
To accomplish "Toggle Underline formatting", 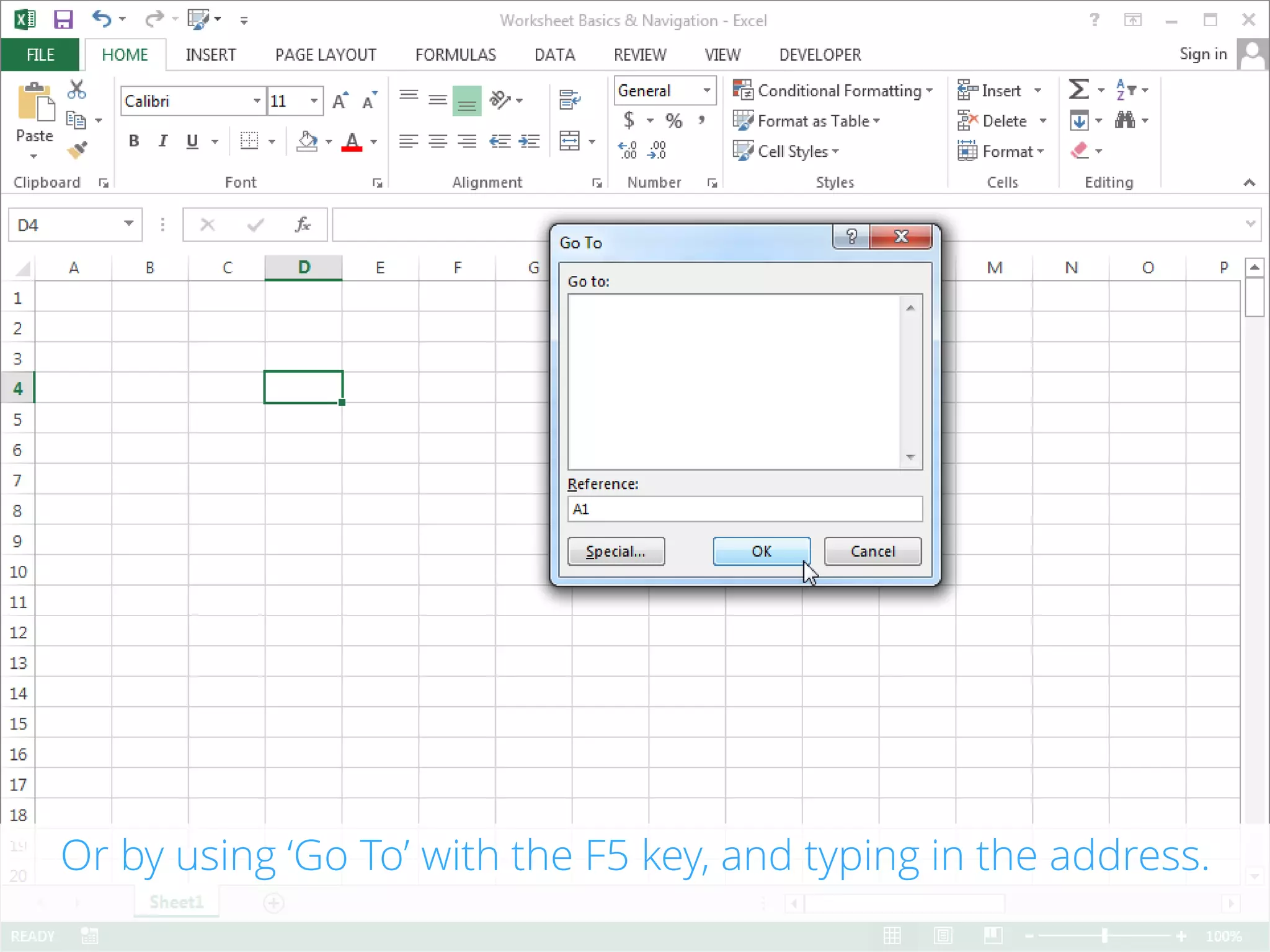I will (192, 141).
